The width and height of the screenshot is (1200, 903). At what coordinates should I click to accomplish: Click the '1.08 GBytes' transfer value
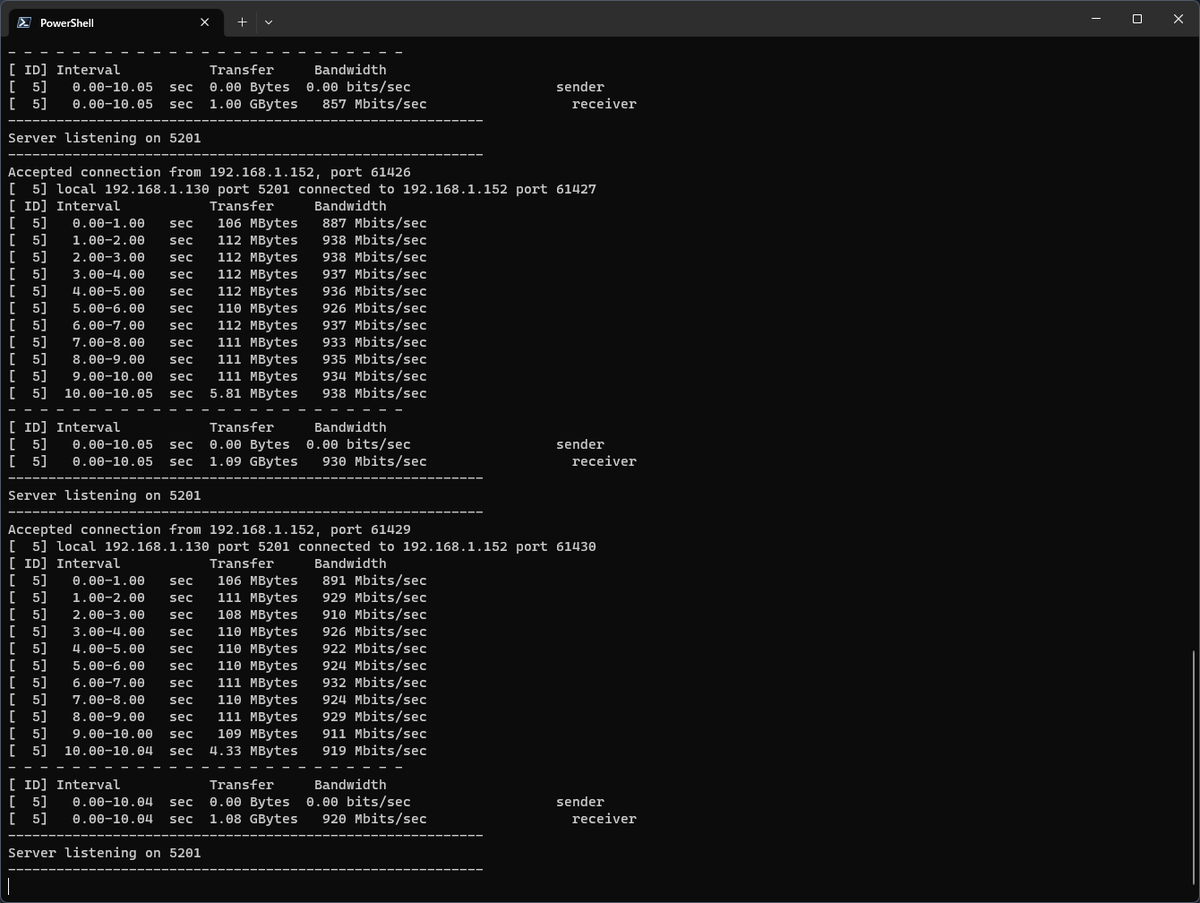[x=253, y=819]
